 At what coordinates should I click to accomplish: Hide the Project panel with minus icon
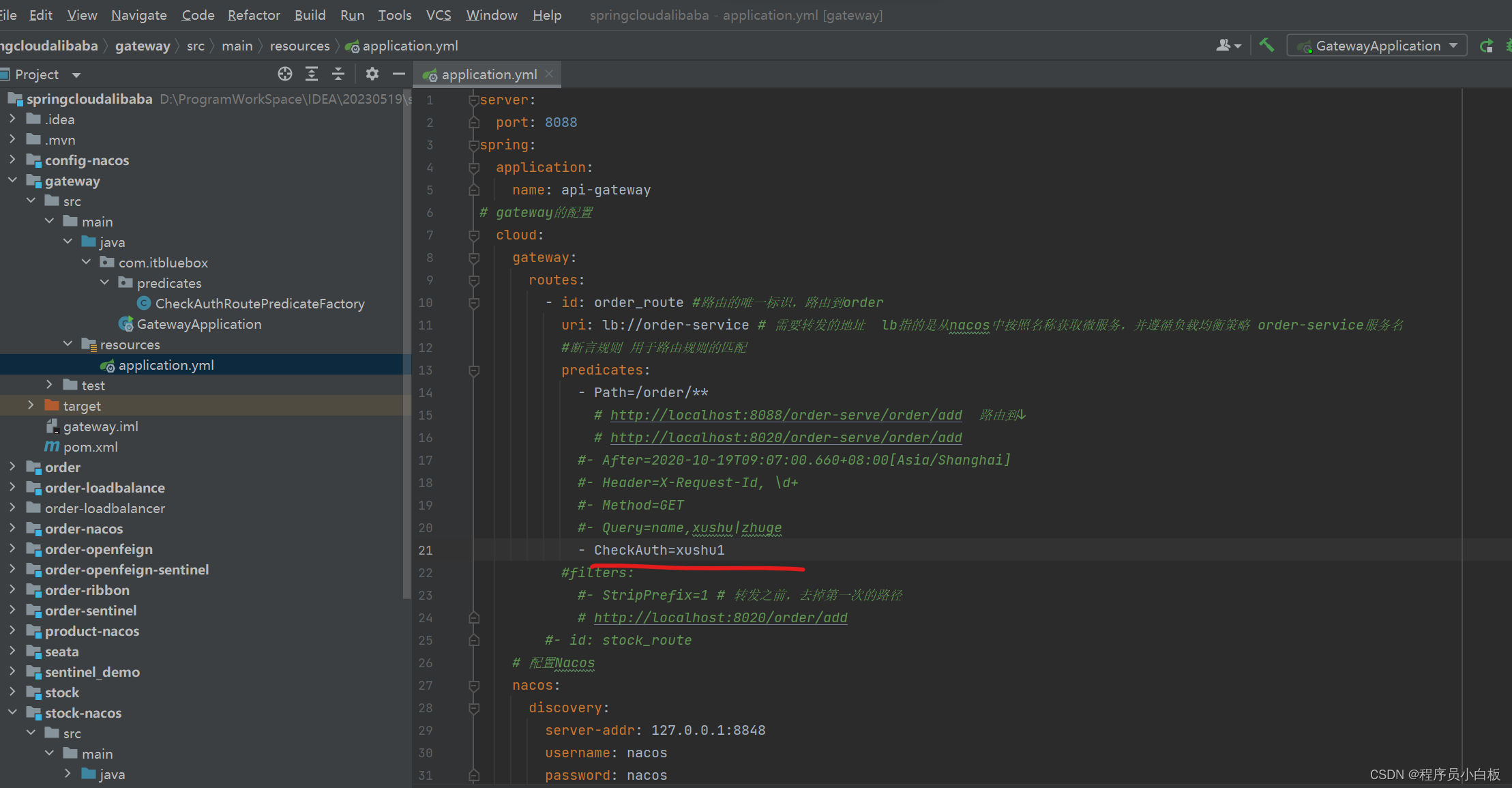(x=399, y=74)
